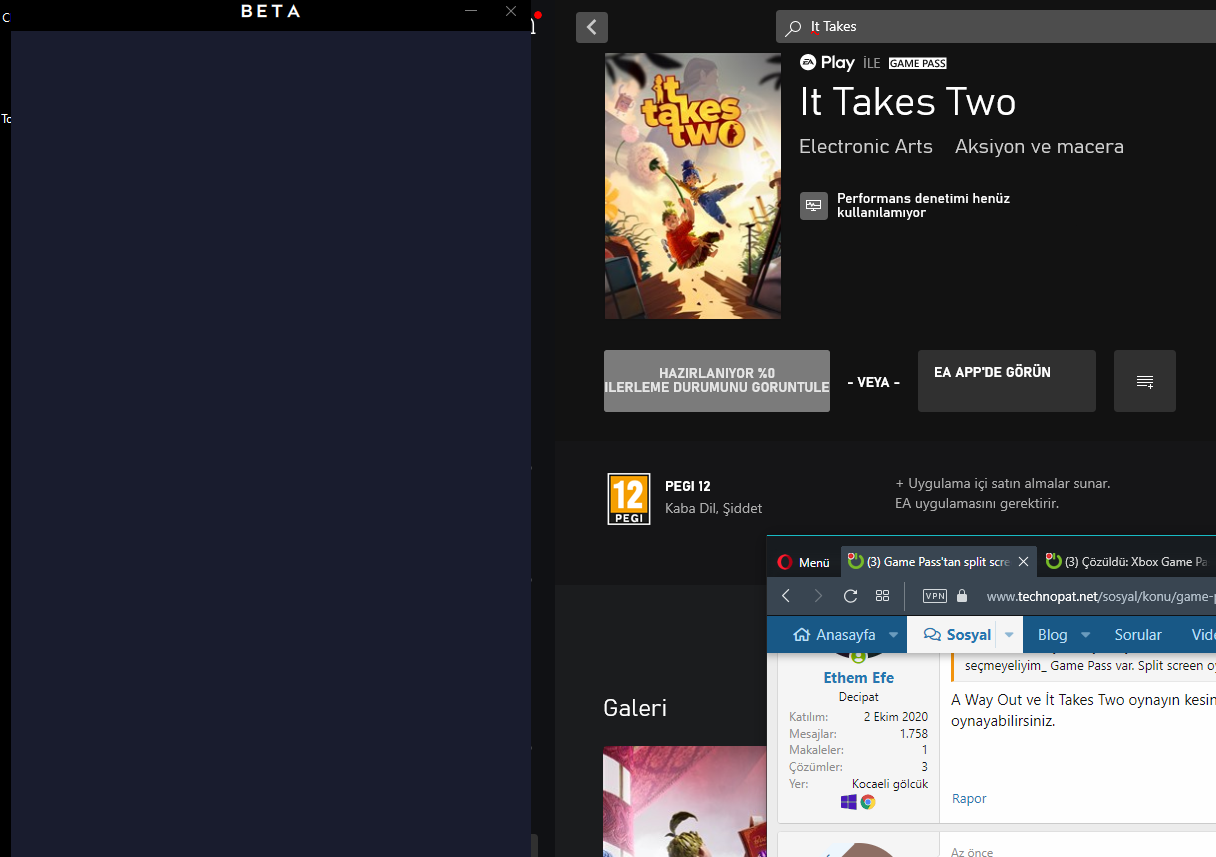
Task: Open the Opera 'Menü' button
Action: tap(804, 562)
